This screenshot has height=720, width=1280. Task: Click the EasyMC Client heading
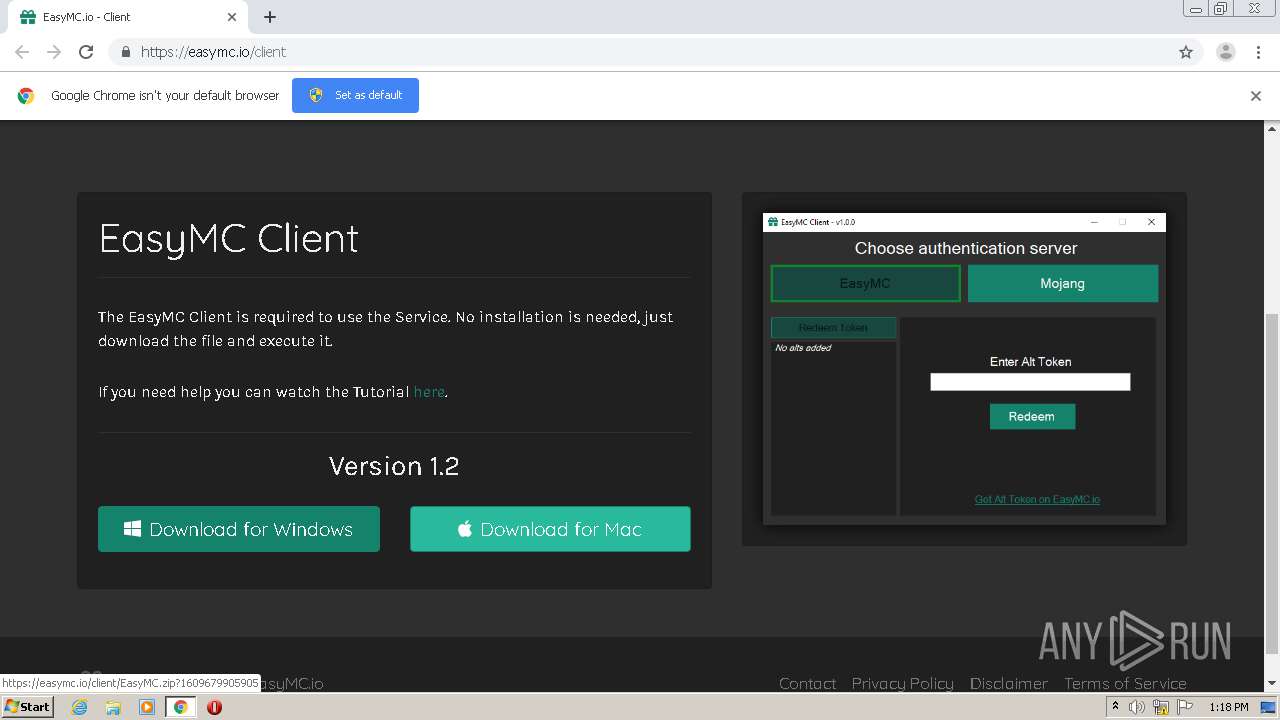click(229, 238)
